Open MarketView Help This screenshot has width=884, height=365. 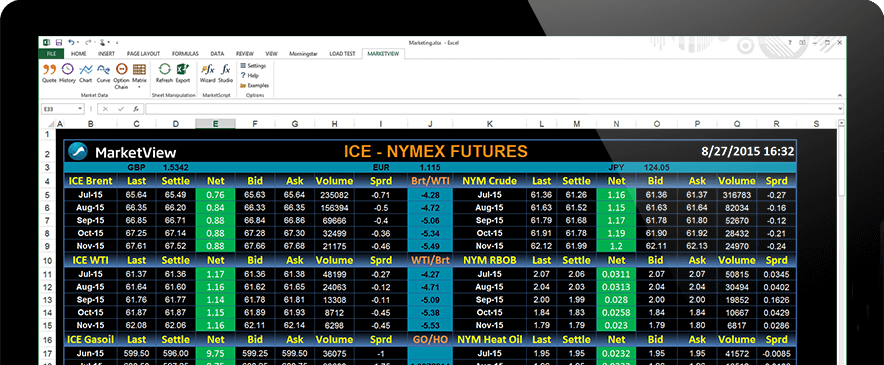[x=250, y=75]
